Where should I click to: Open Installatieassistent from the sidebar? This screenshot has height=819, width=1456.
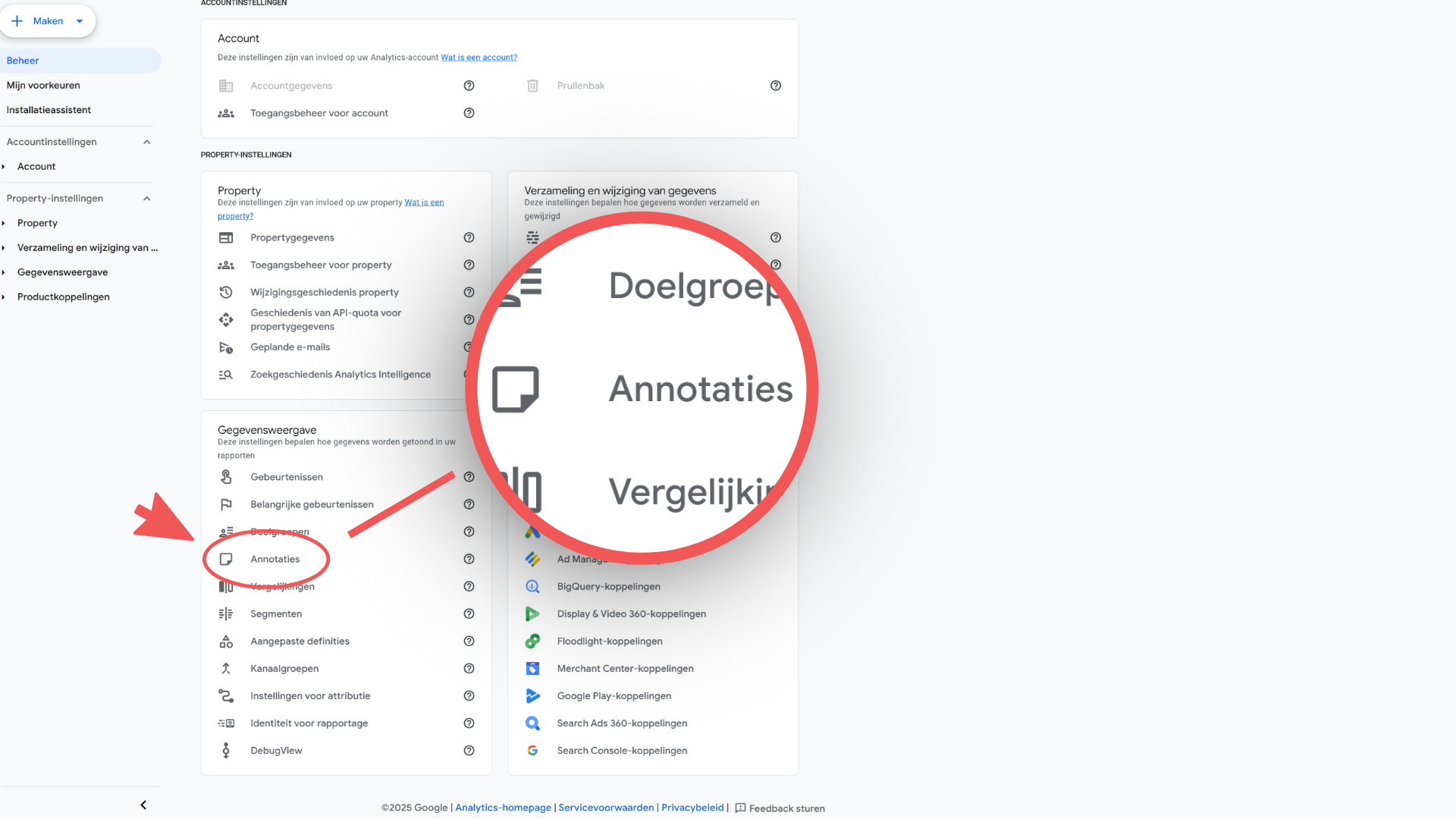(x=49, y=110)
